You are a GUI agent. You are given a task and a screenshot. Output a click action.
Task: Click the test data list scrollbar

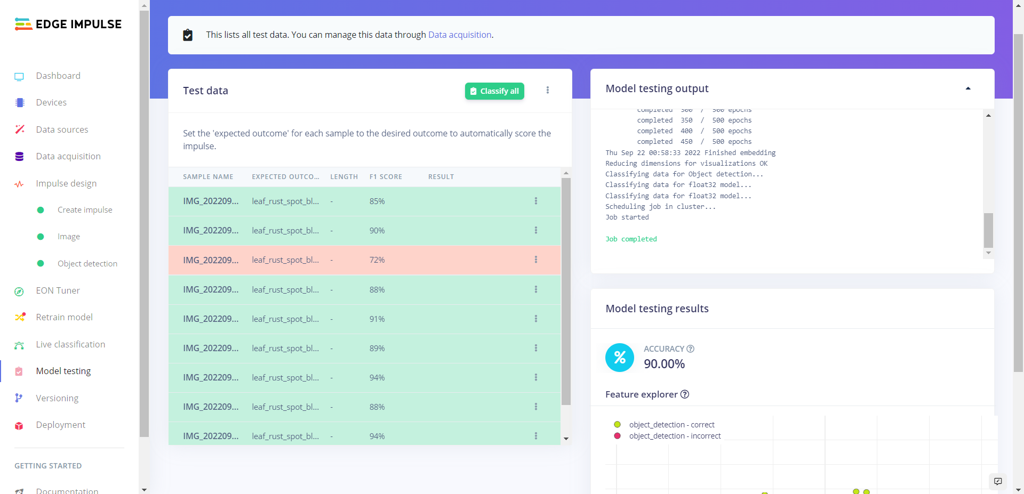pos(566,290)
